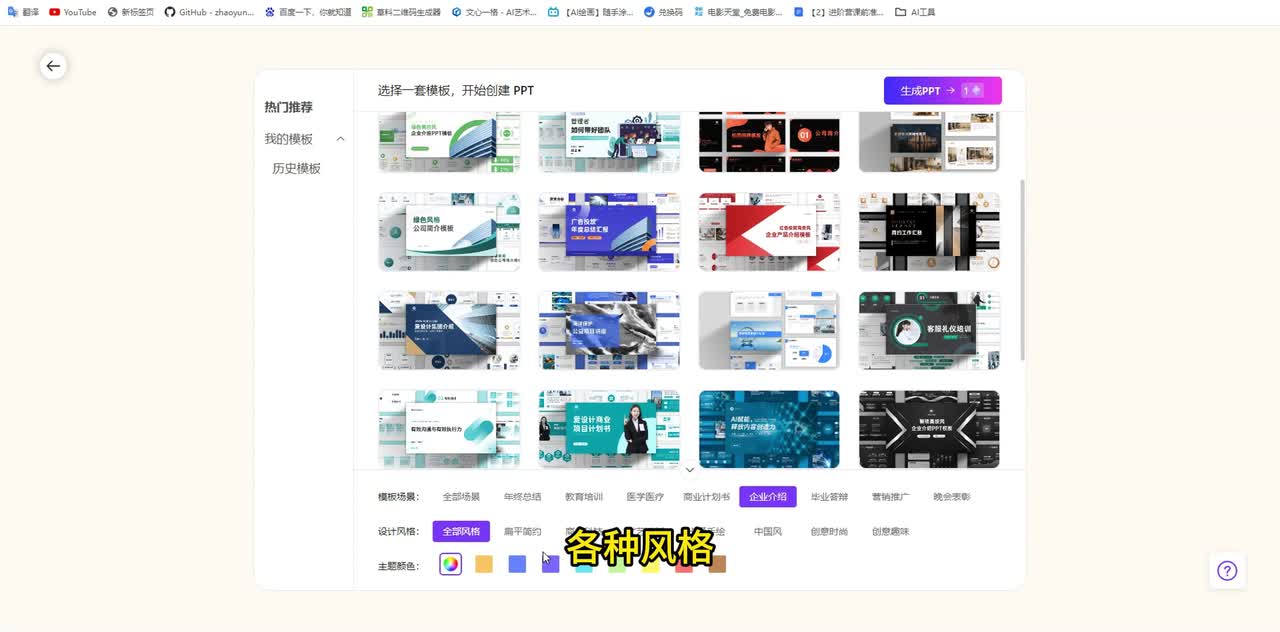
Task: Open 热门推荐 in the sidebar
Action: pyautogui.click(x=288, y=107)
